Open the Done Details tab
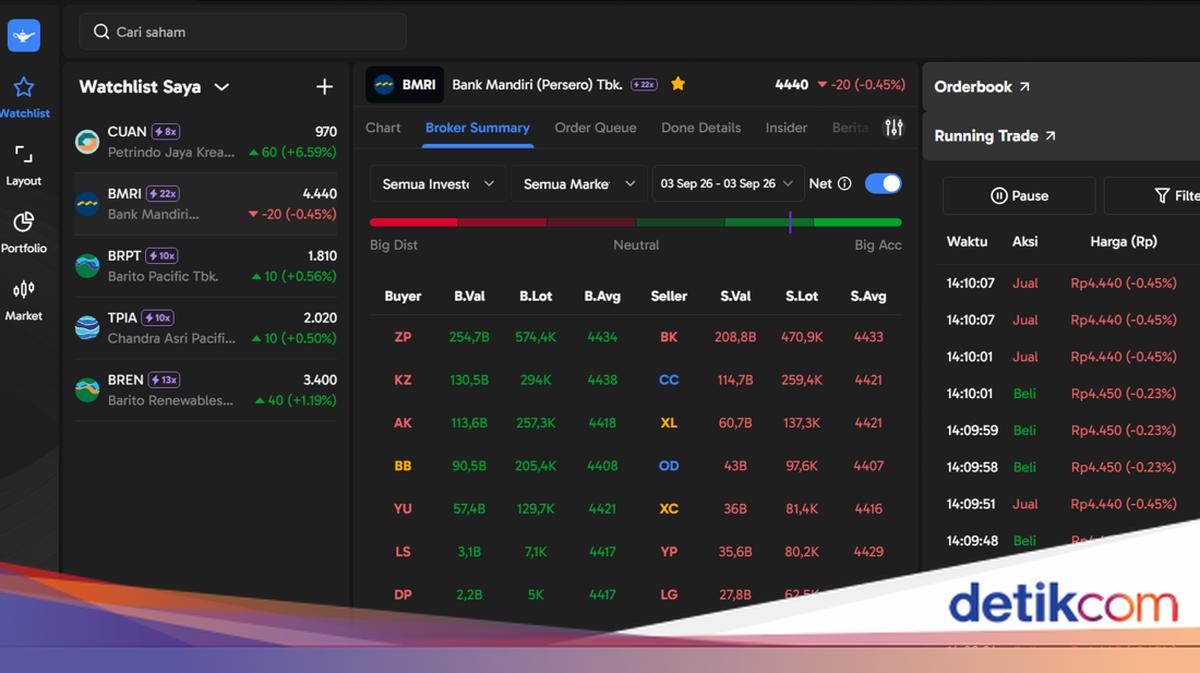 701,128
